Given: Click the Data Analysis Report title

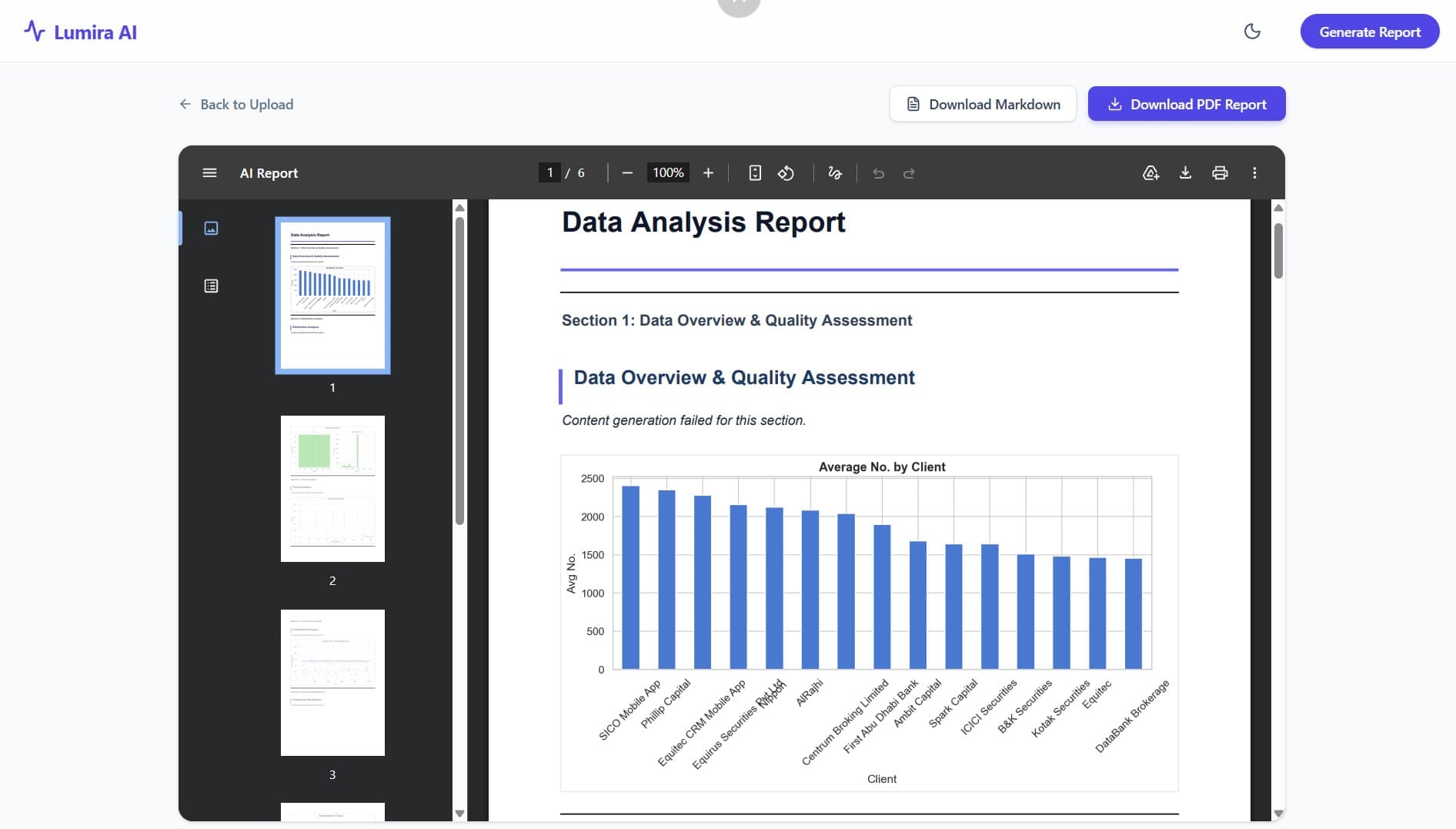Looking at the screenshot, I should [x=703, y=222].
